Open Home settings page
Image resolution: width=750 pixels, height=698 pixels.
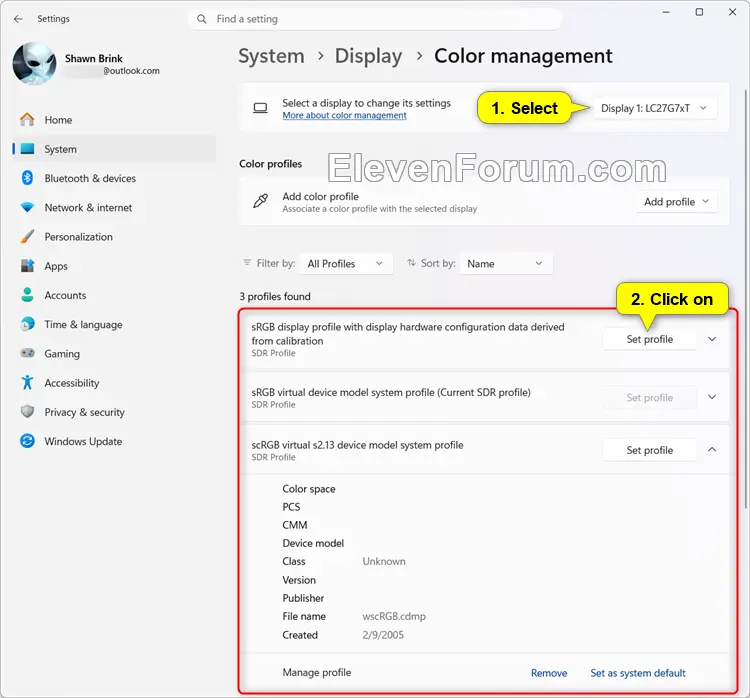[114, 120]
